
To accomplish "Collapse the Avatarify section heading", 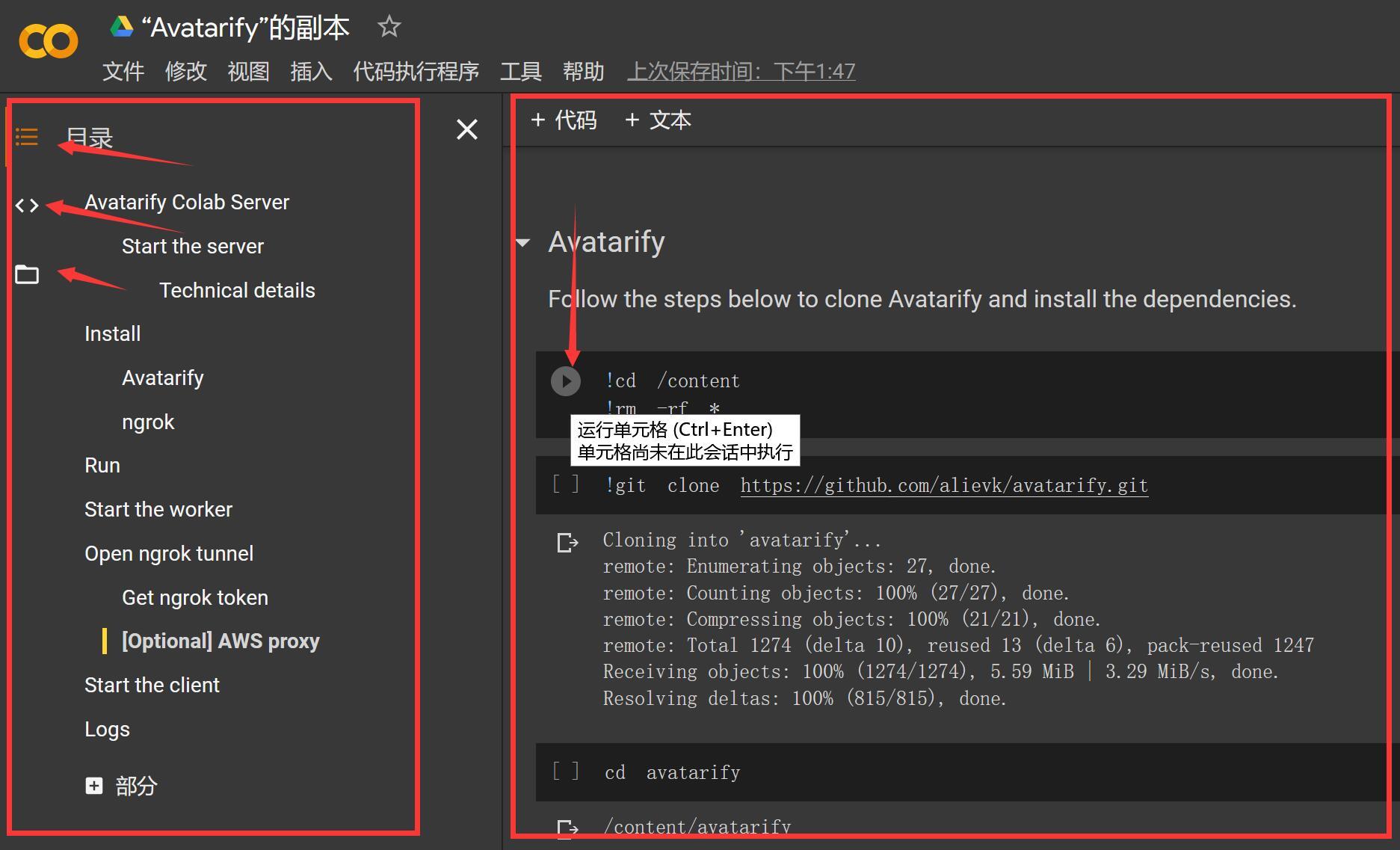I will click(523, 242).
